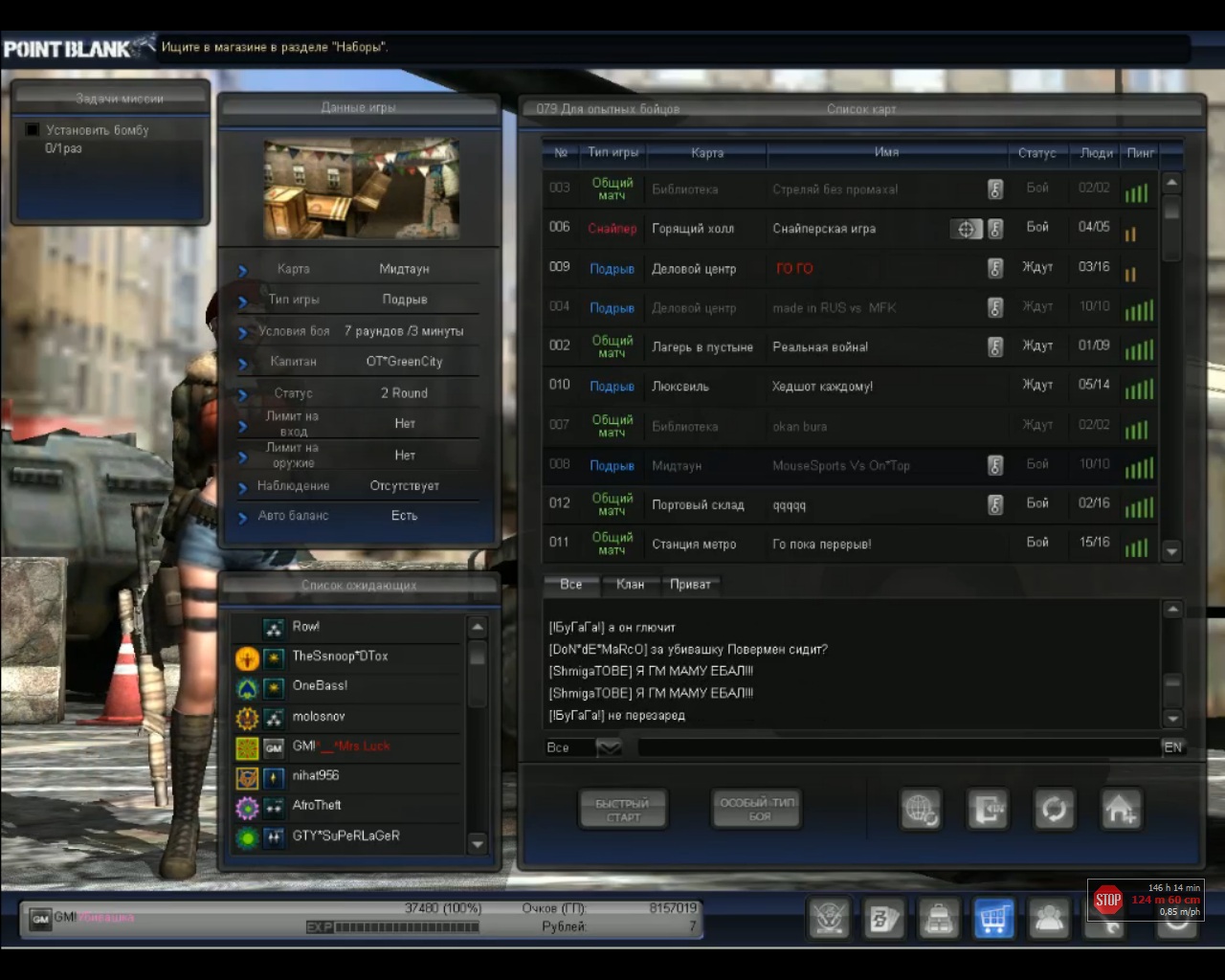Viewport: 1225px width, 980px height.
Task: Open the chat channel 'Все' dropdown
Action: 609,747
